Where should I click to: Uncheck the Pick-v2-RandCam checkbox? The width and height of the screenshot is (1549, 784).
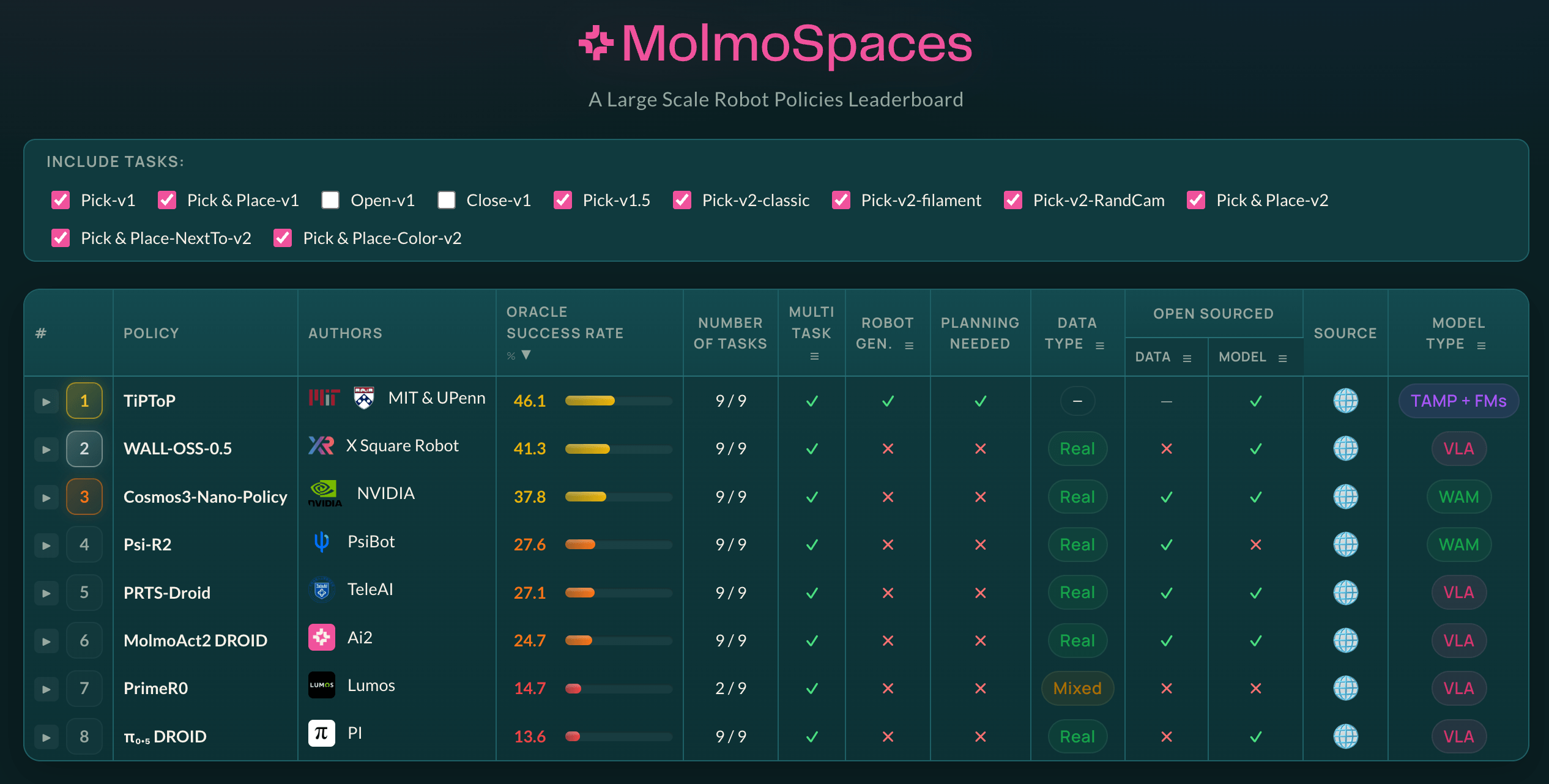(x=1013, y=200)
